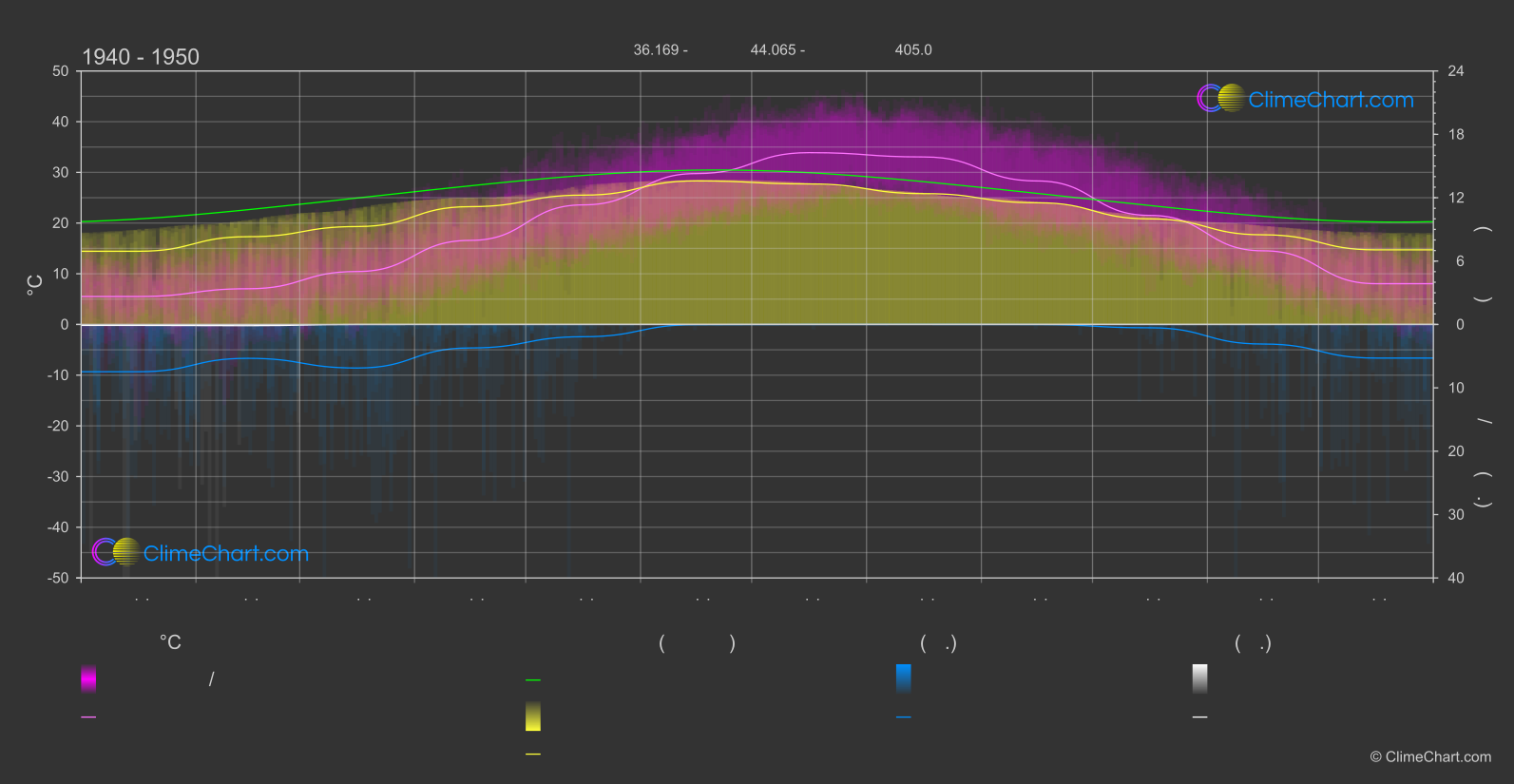Viewport: 1514px width, 784px height.
Task: Click the white line legend marker
Action: [x=1200, y=717]
